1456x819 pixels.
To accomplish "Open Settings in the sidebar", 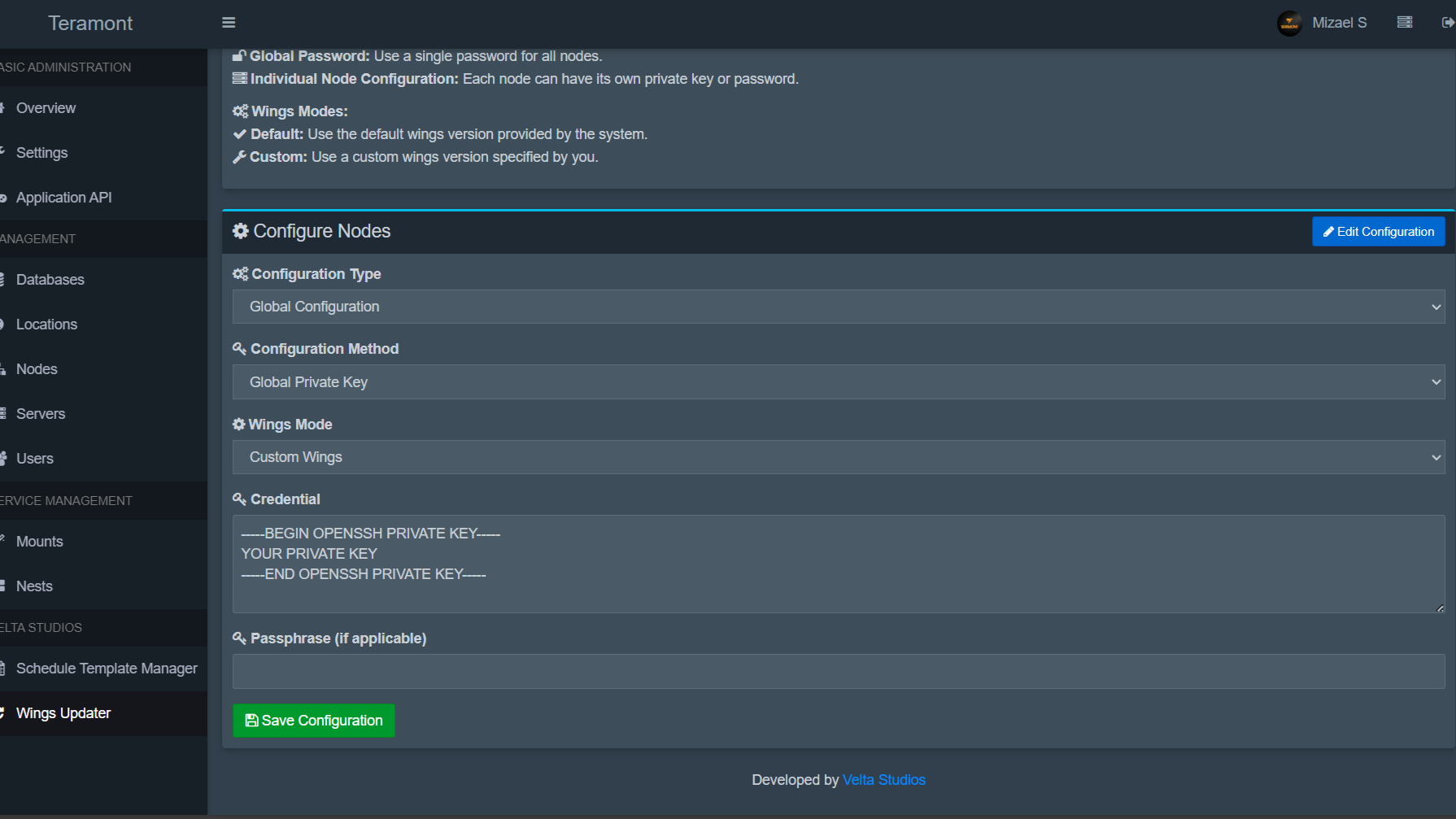I will (41, 153).
